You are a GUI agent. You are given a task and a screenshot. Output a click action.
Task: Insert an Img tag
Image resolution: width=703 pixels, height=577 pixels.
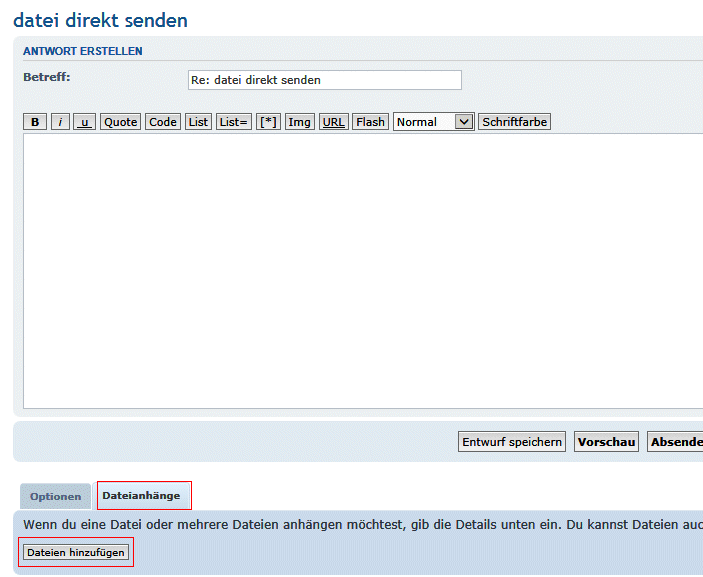click(x=299, y=122)
